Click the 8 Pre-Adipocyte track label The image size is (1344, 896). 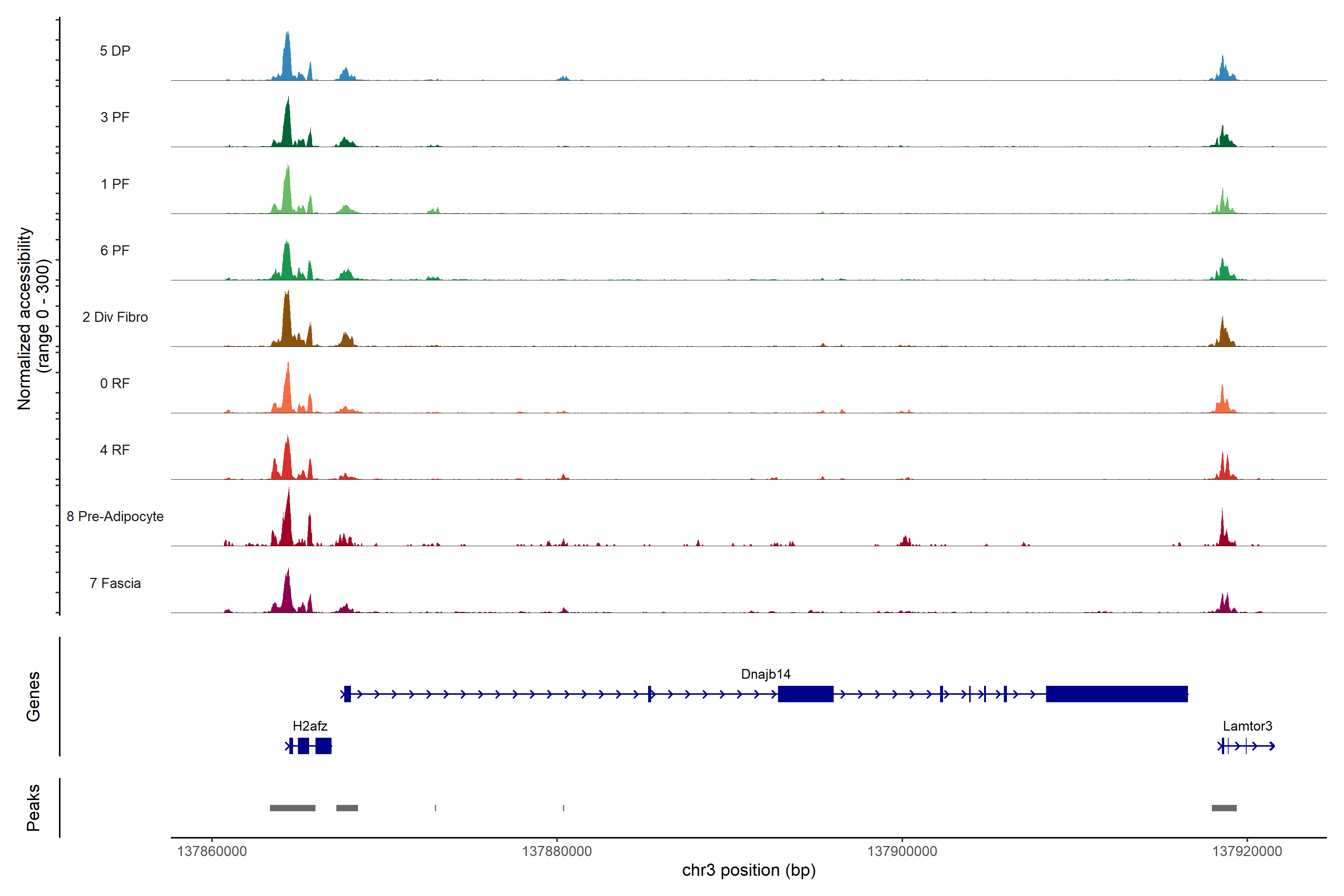(x=115, y=516)
